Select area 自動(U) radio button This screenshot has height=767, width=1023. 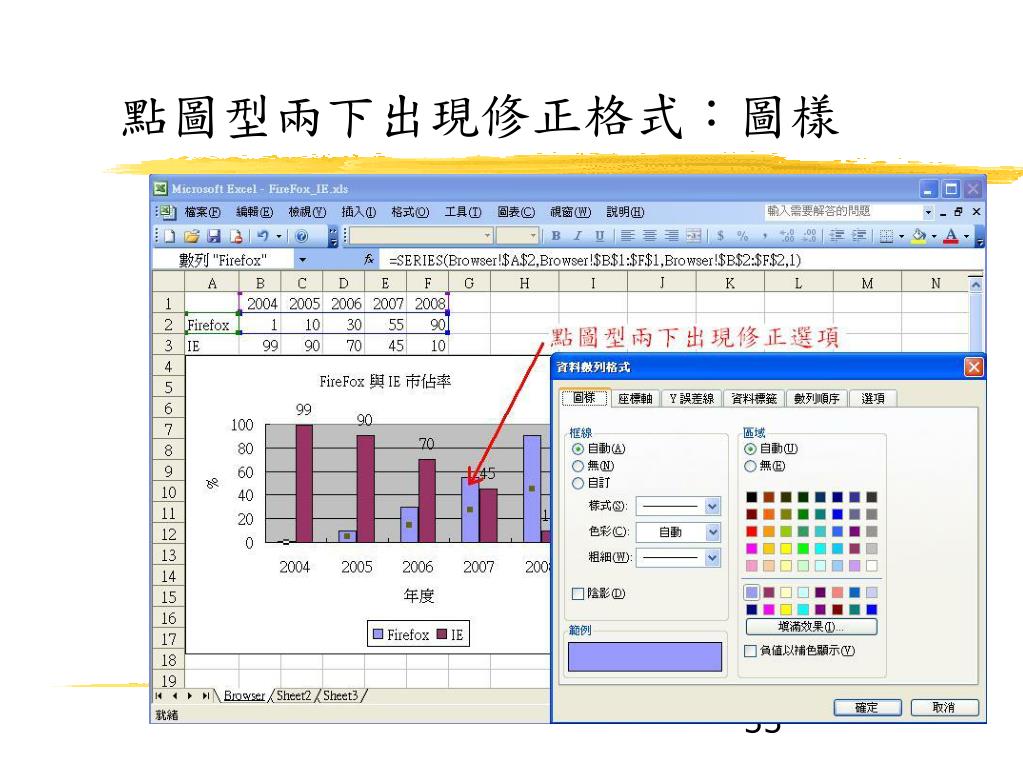coord(750,449)
